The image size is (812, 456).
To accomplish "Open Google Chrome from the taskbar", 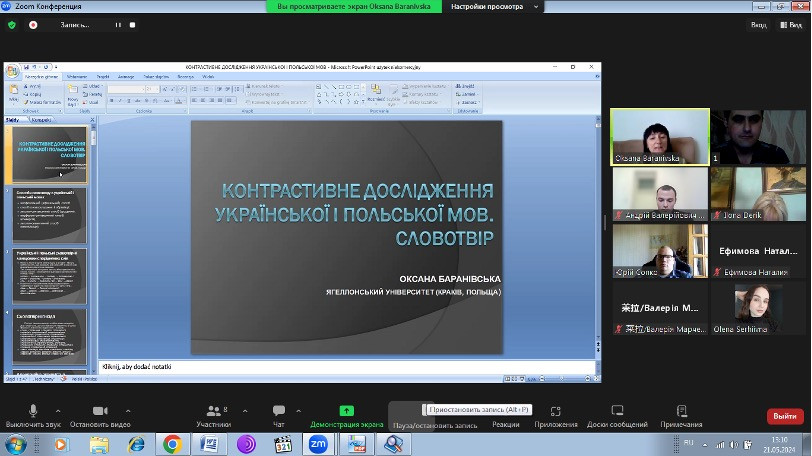I will click(x=172, y=444).
